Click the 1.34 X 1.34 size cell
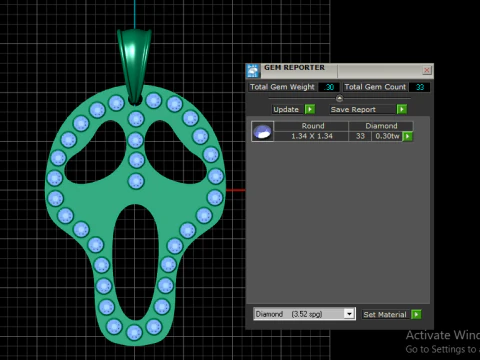 point(312,136)
